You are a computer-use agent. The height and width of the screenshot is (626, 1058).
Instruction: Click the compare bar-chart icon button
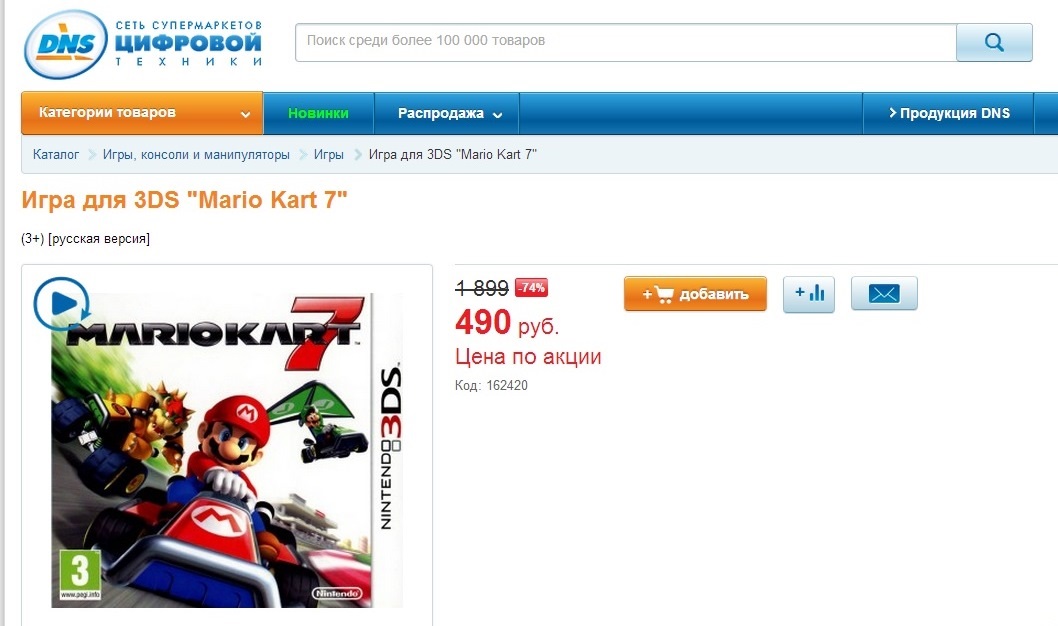[x=808, y=293]
